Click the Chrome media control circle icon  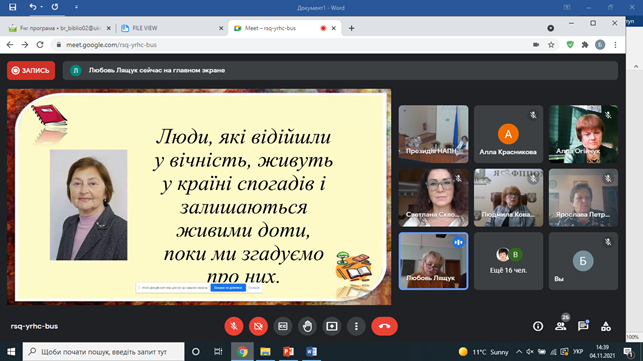pos(551,28)
